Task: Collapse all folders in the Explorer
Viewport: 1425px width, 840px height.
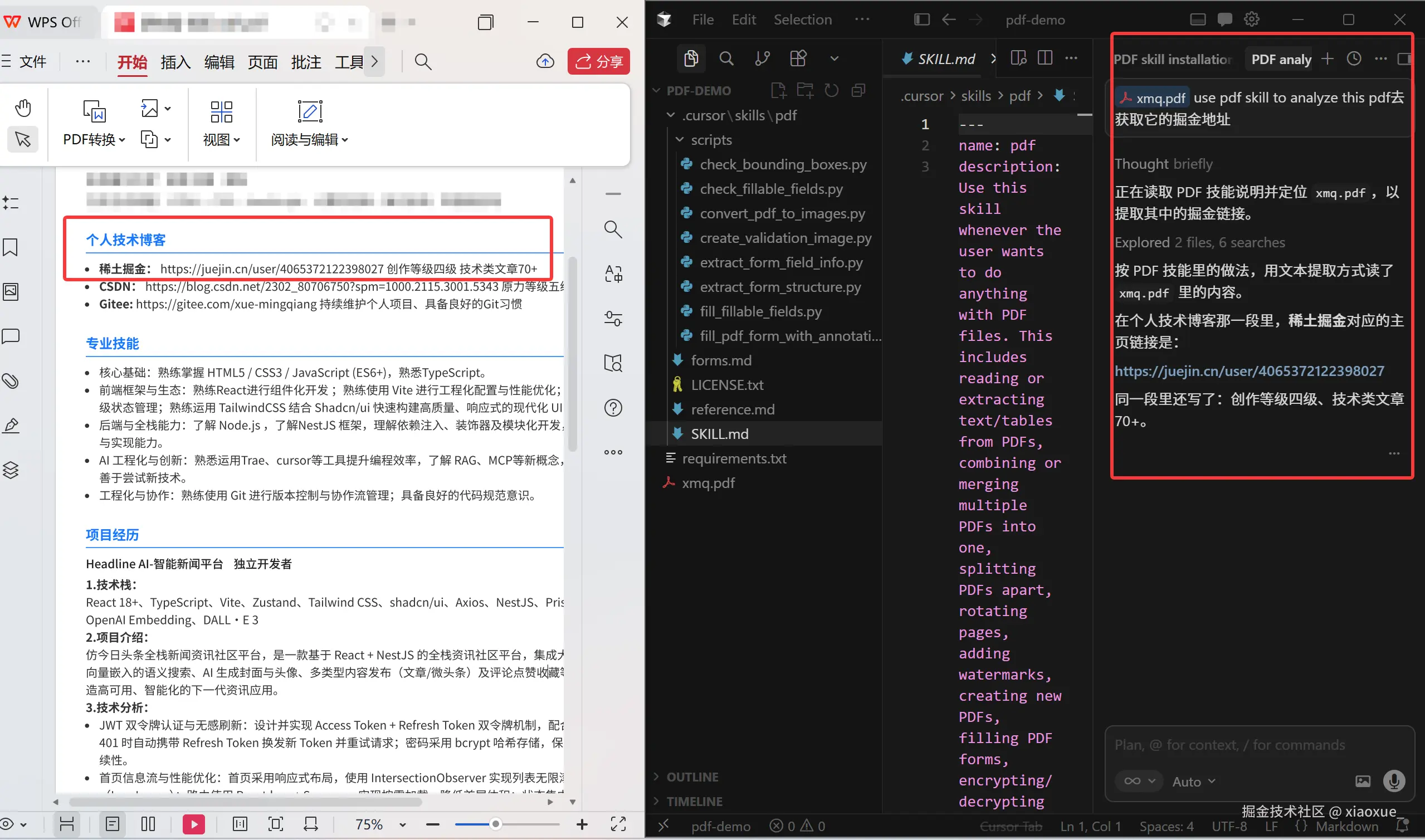Action: pos(858,90)
